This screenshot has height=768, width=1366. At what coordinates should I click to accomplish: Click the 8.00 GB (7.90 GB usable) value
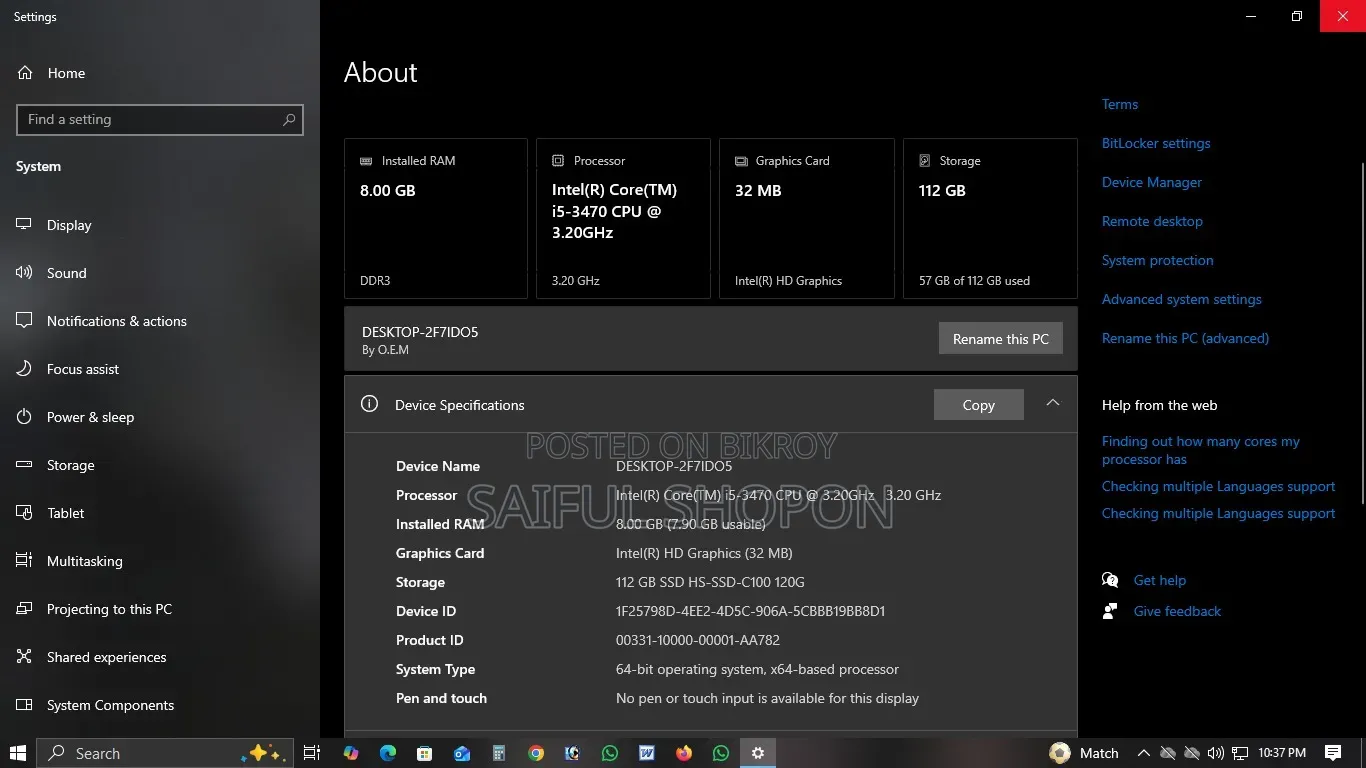691,524
